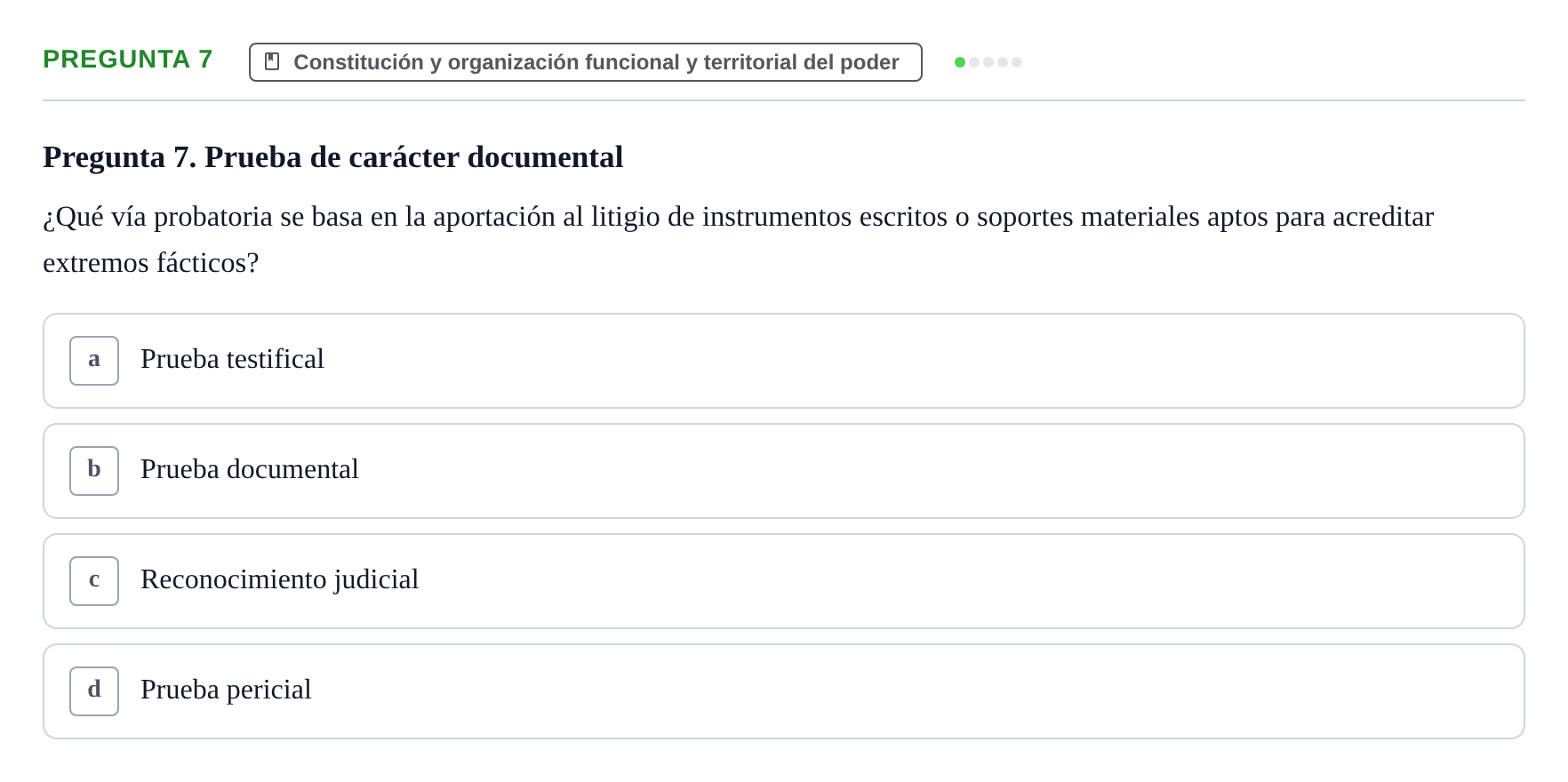Viewport: 1568px width, 782px height.
Task: Click the last grey progress dot
Action: click(x=1017, y=62)
